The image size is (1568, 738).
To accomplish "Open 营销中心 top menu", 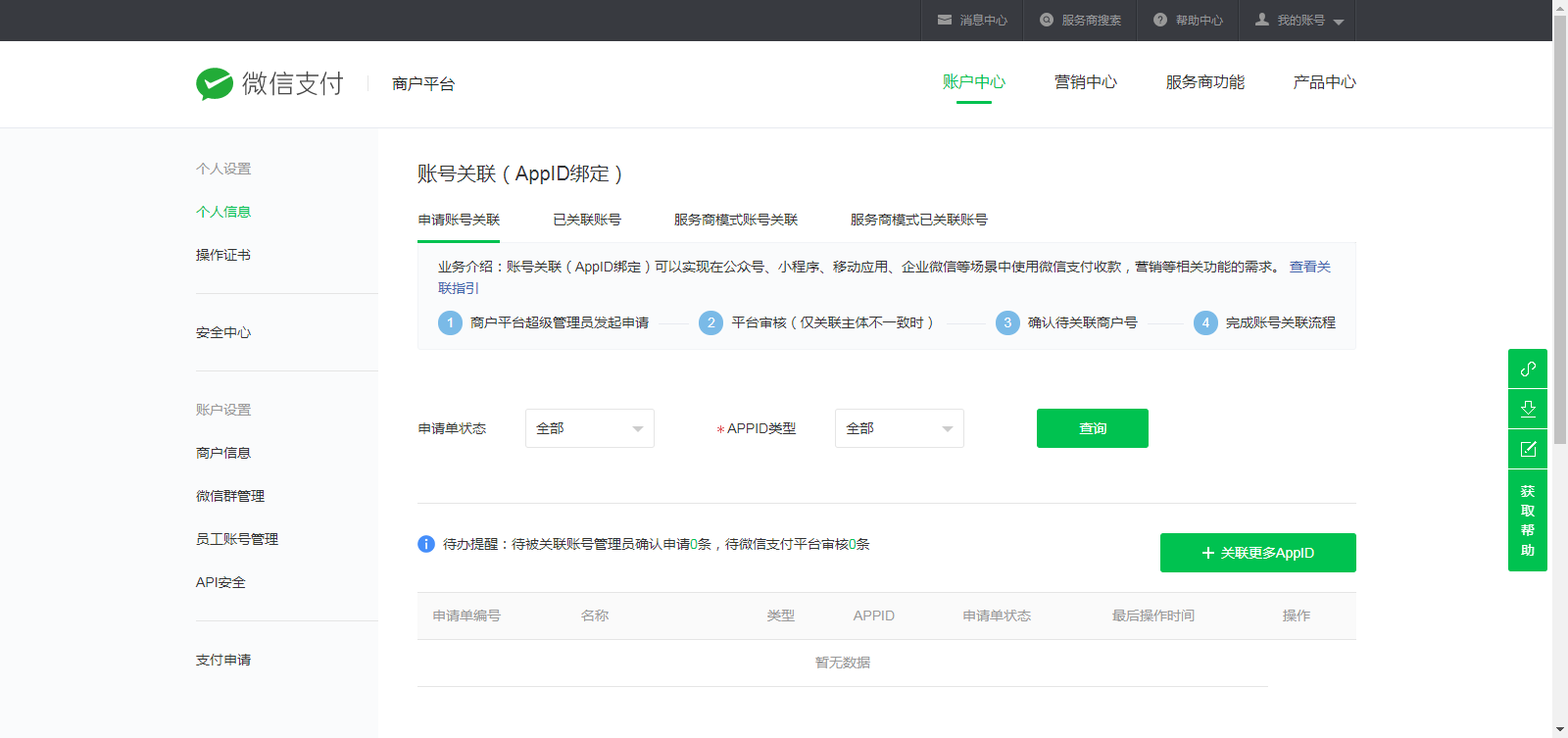I will coord(1086,82).
